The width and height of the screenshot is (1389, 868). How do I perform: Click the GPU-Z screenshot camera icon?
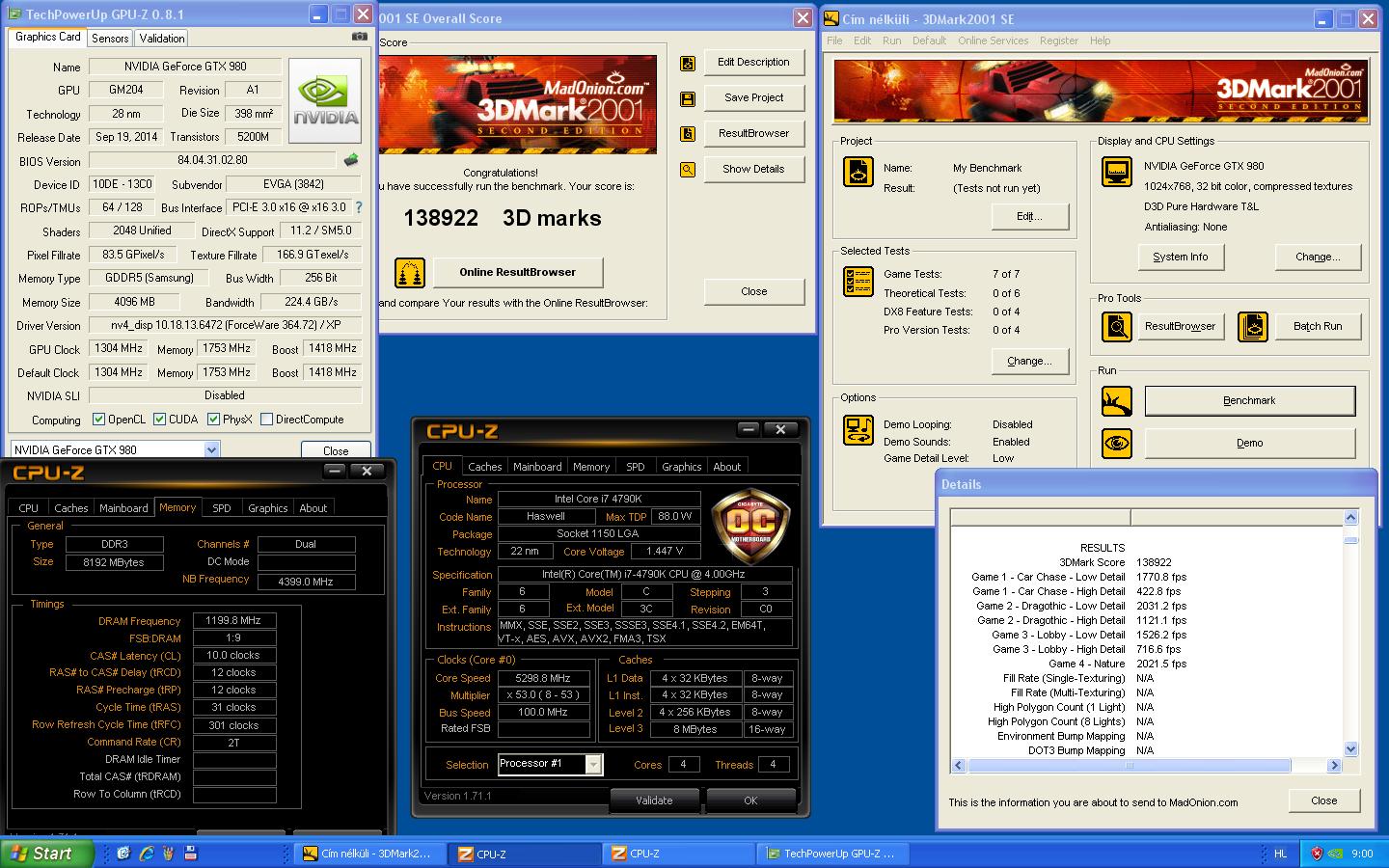[360, 37]
